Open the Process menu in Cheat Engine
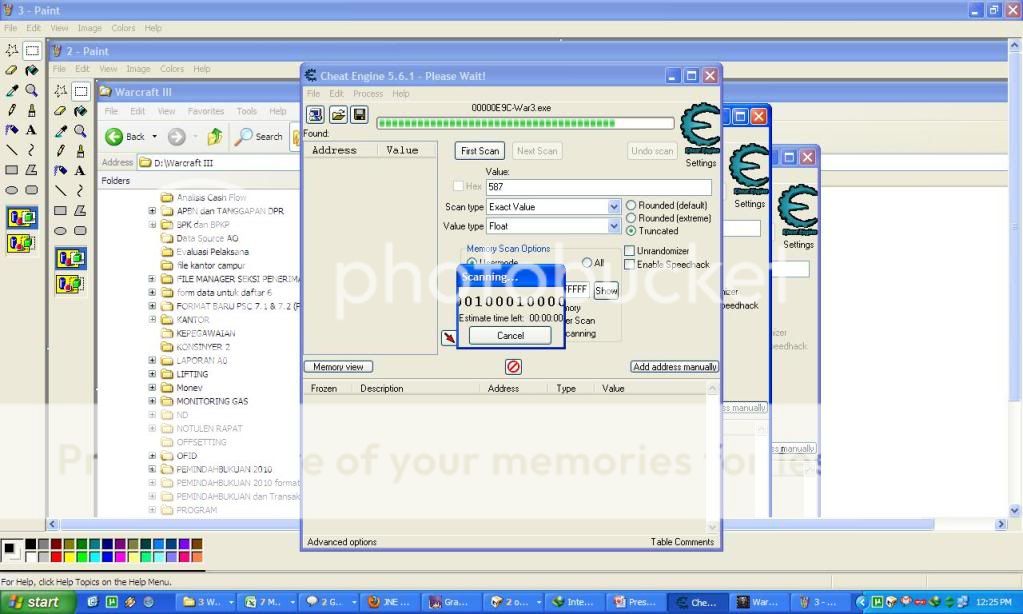Image resolution: width=1023 pixels, height=614 pixels. [367, 94]
